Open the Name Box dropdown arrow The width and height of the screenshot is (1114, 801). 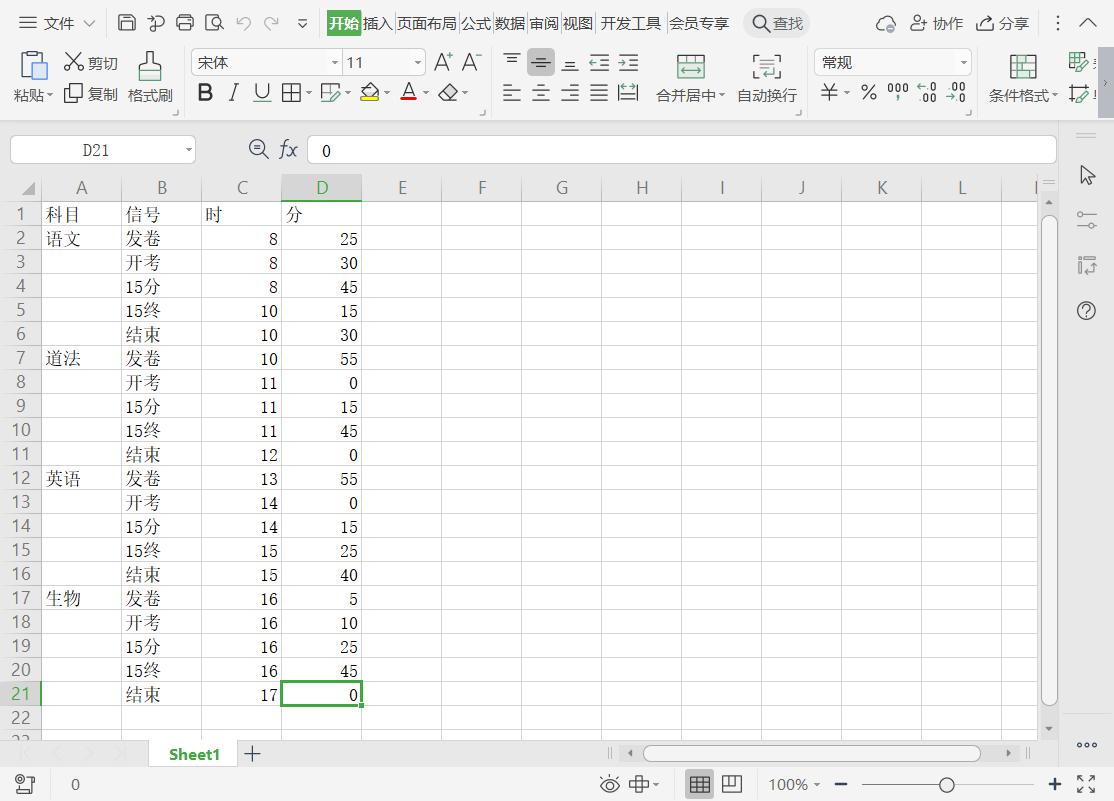(188, 150)
